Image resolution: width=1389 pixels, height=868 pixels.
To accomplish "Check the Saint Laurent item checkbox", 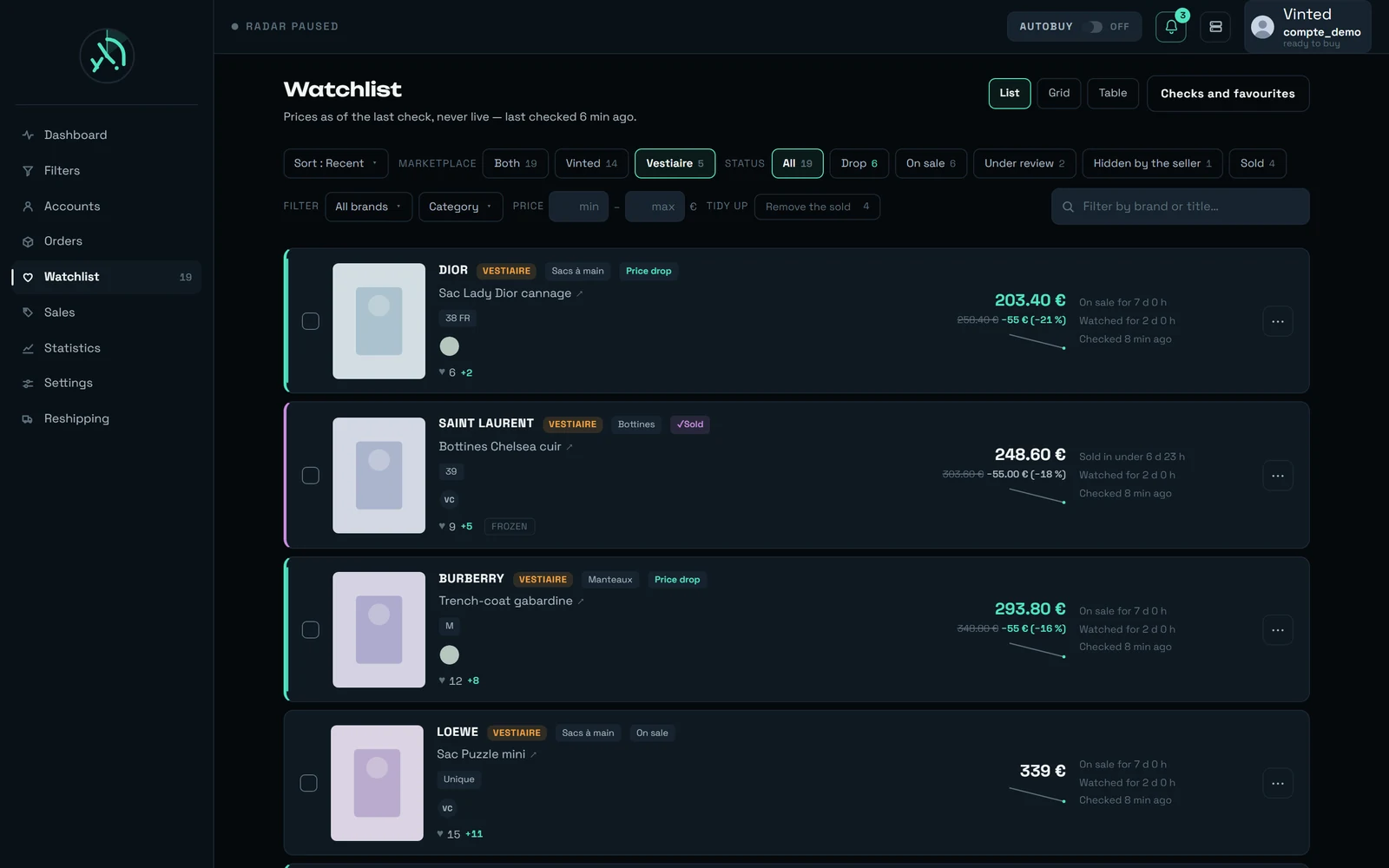I will tap(310, 476).
